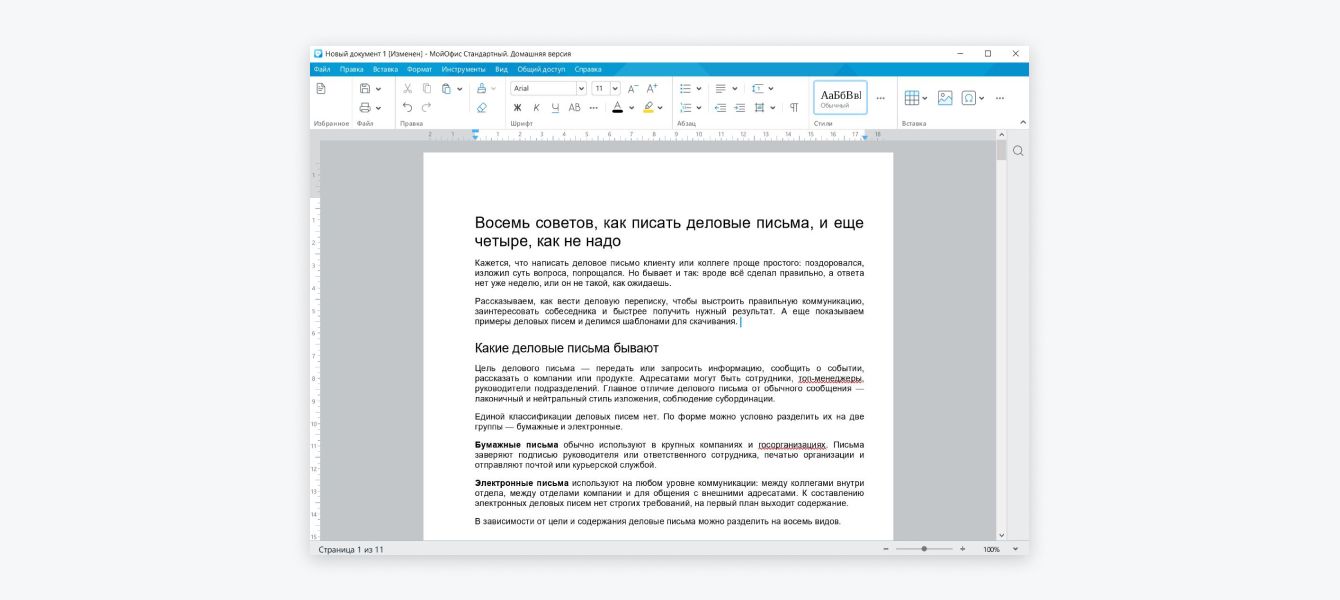
Task: Open the Вставка menu
Action: pyautogui.click(x=385, y=69)
